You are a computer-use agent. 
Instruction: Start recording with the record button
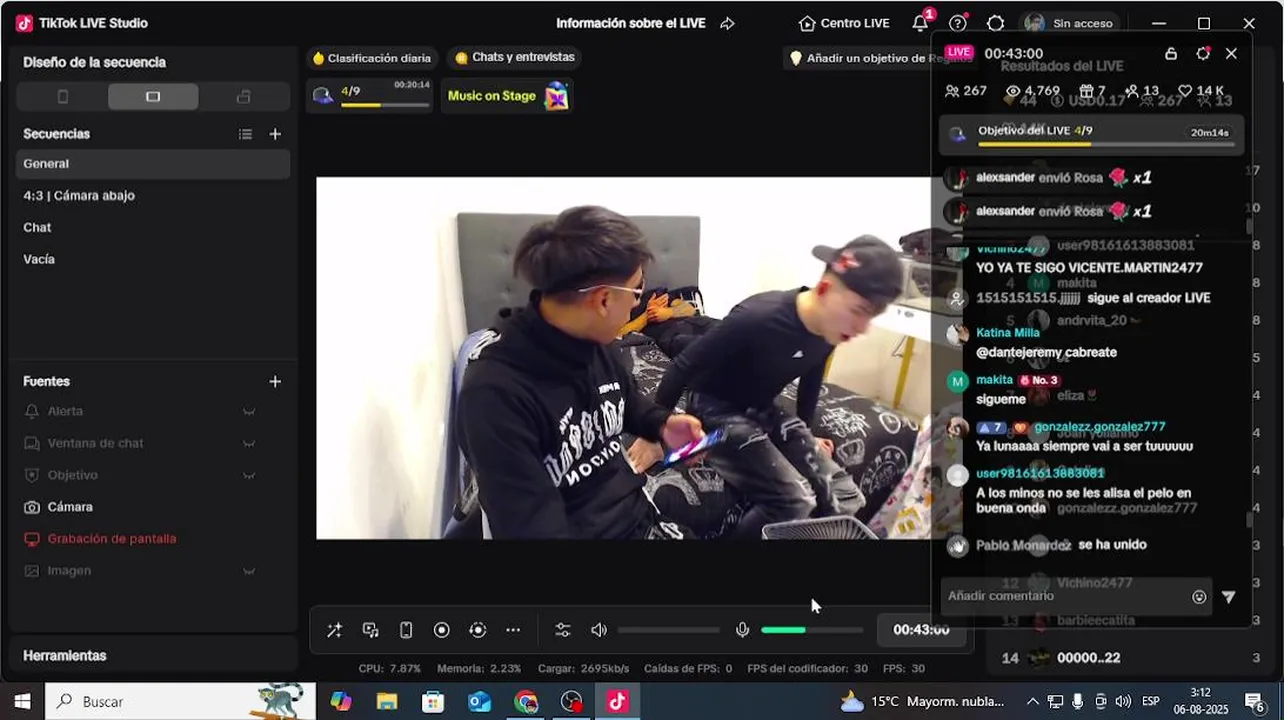[x=441, y=630]
